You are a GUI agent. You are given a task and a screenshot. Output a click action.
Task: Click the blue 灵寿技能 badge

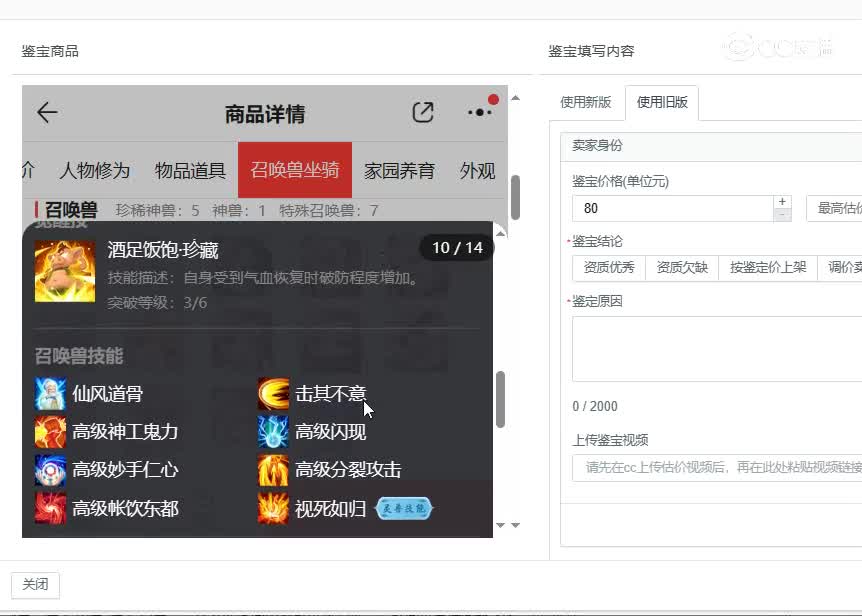pos(404,508)
